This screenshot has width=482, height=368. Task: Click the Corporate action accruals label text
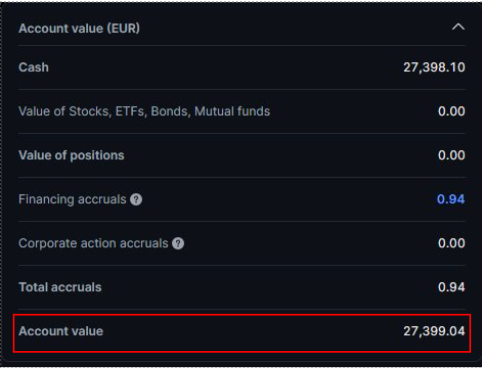tap(93, 243)
